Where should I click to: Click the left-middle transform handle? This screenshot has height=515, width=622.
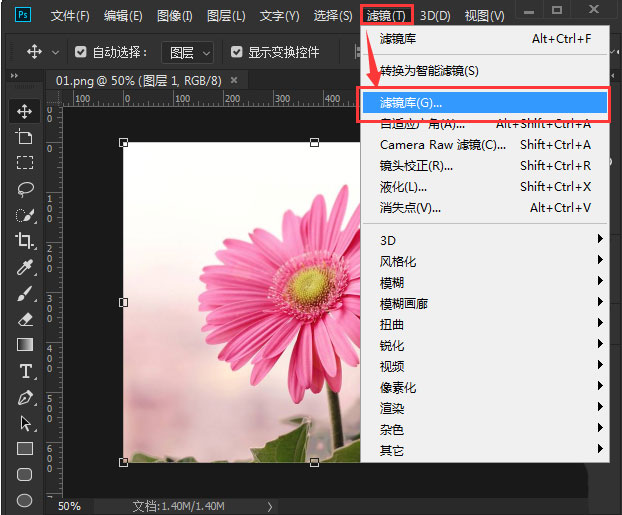click(123, 302)
